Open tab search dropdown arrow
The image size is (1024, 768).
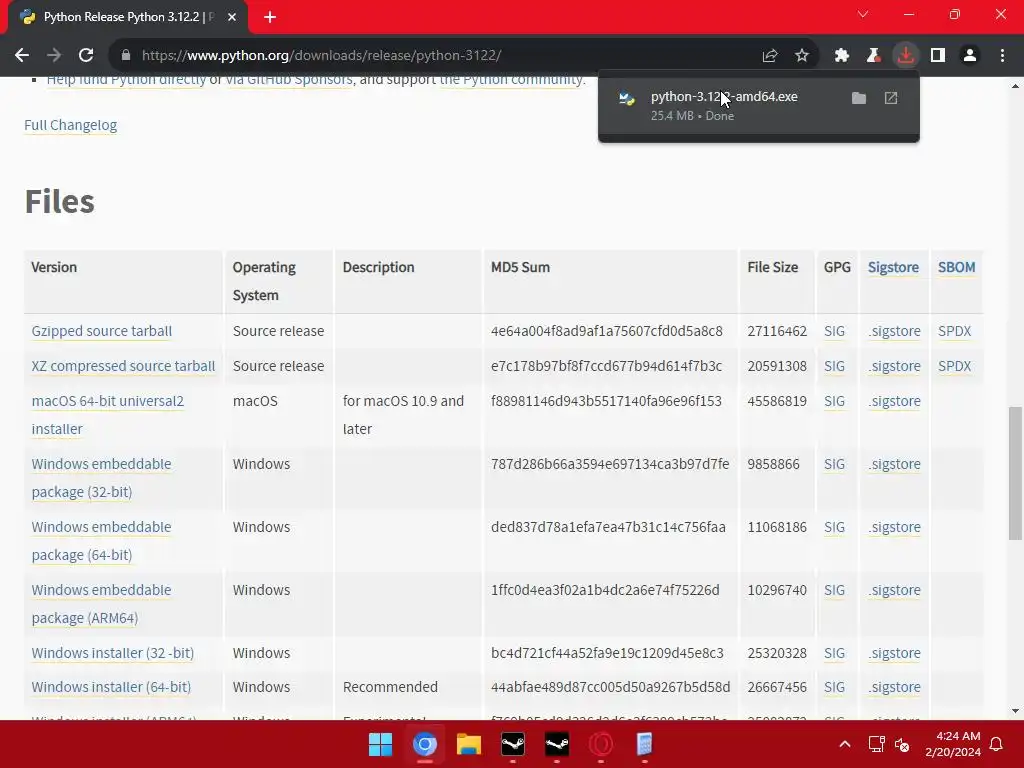pos(863,14)
